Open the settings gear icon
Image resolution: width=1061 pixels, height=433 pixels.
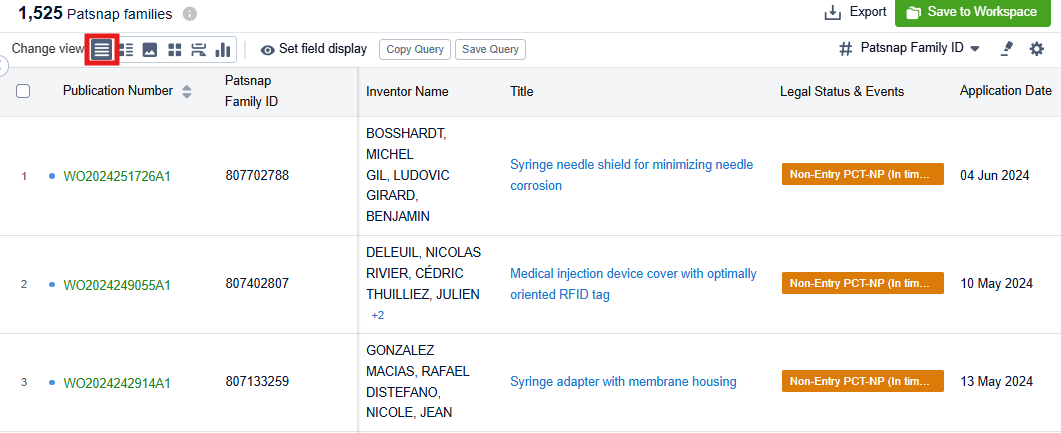[1037, 48]
